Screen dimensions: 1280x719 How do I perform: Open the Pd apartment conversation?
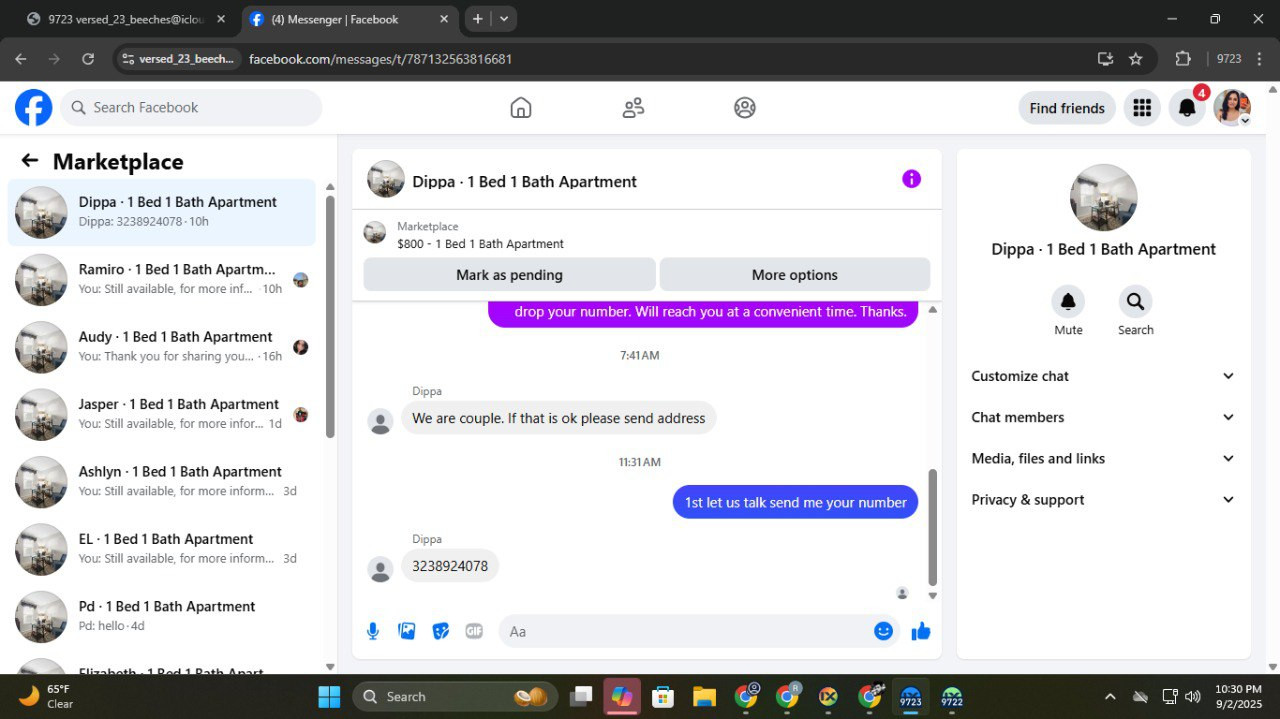pyautogui.click(x=162, y=616)
